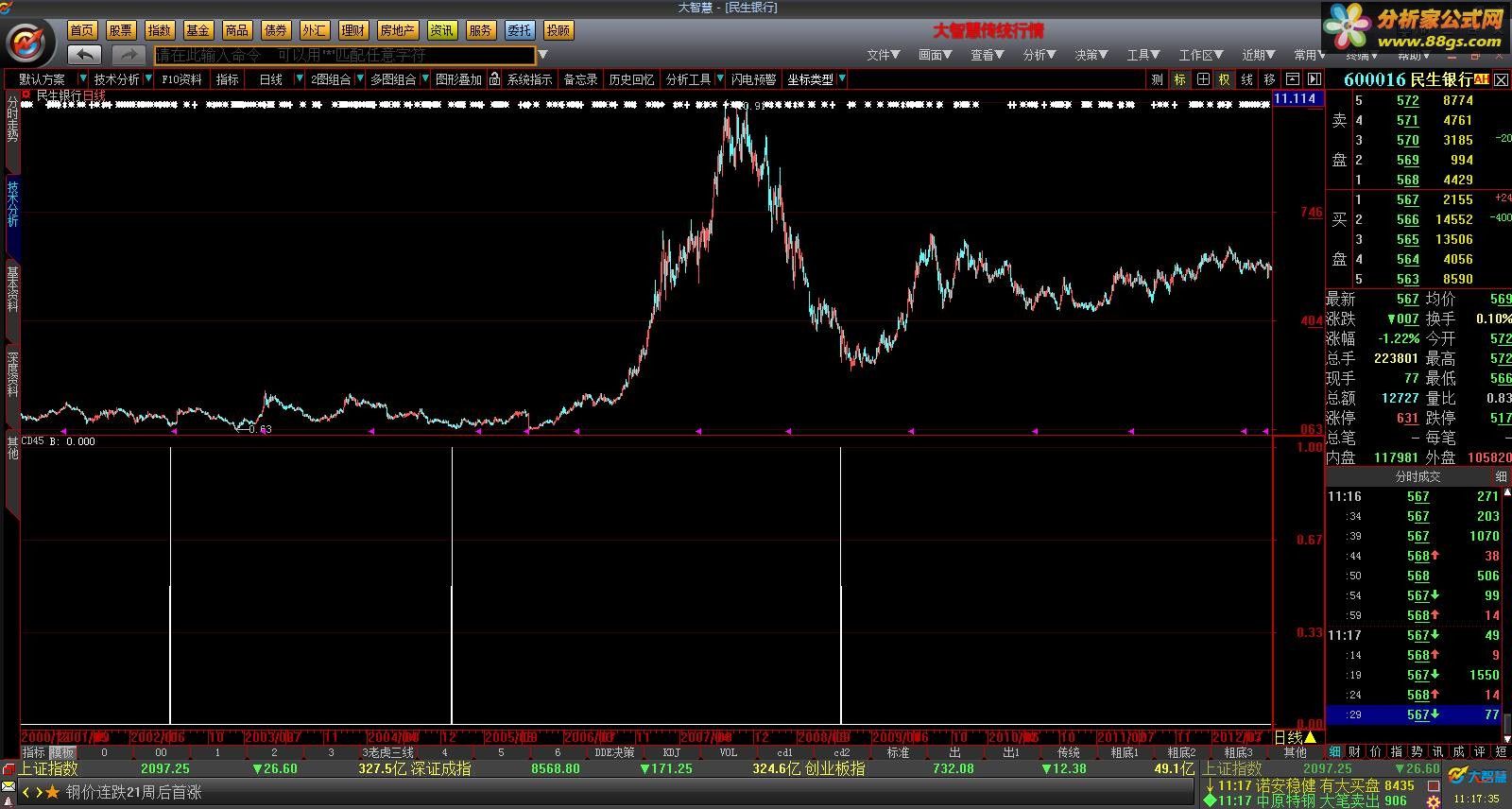Open the 画面 menu
This screenshot has width=1512, height=809.
(x=936, y=55)
